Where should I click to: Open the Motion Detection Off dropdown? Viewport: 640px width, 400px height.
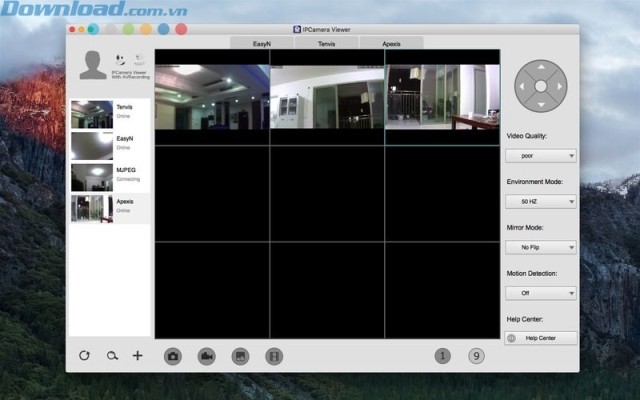coord(541,293)
